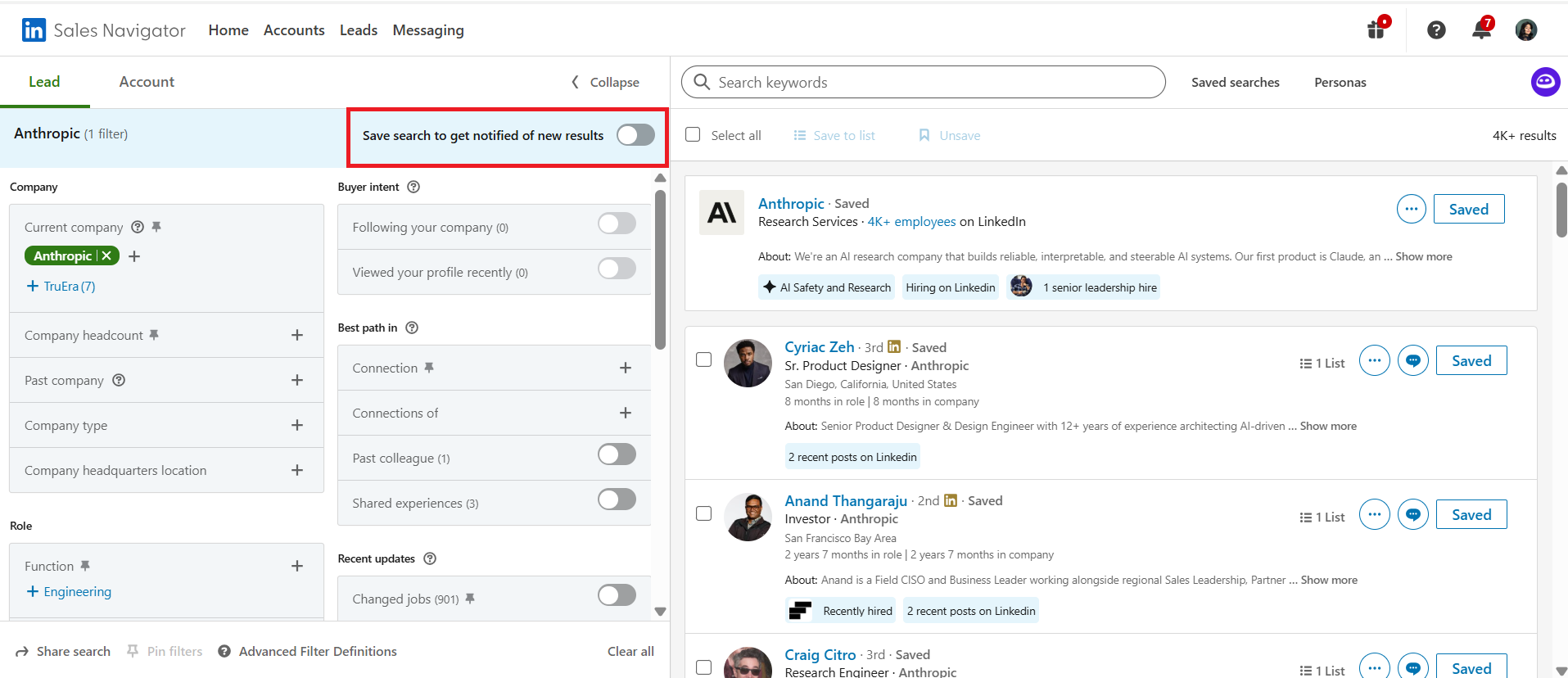Open the help question mark icon
This screenshot has width=1568, height=678.
coord(1436,30)
